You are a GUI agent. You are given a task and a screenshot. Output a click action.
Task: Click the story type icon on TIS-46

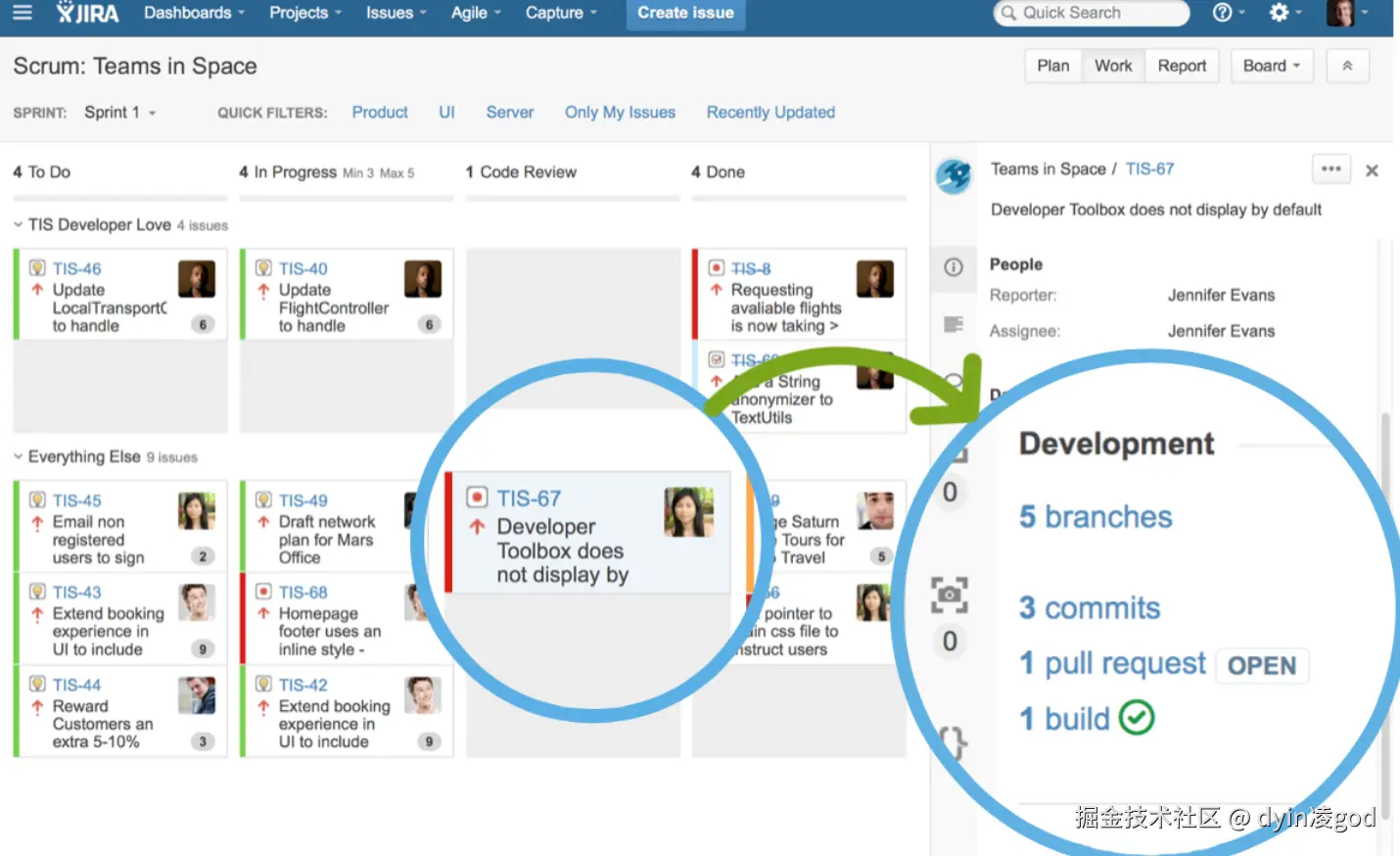[x=37, y=268]
